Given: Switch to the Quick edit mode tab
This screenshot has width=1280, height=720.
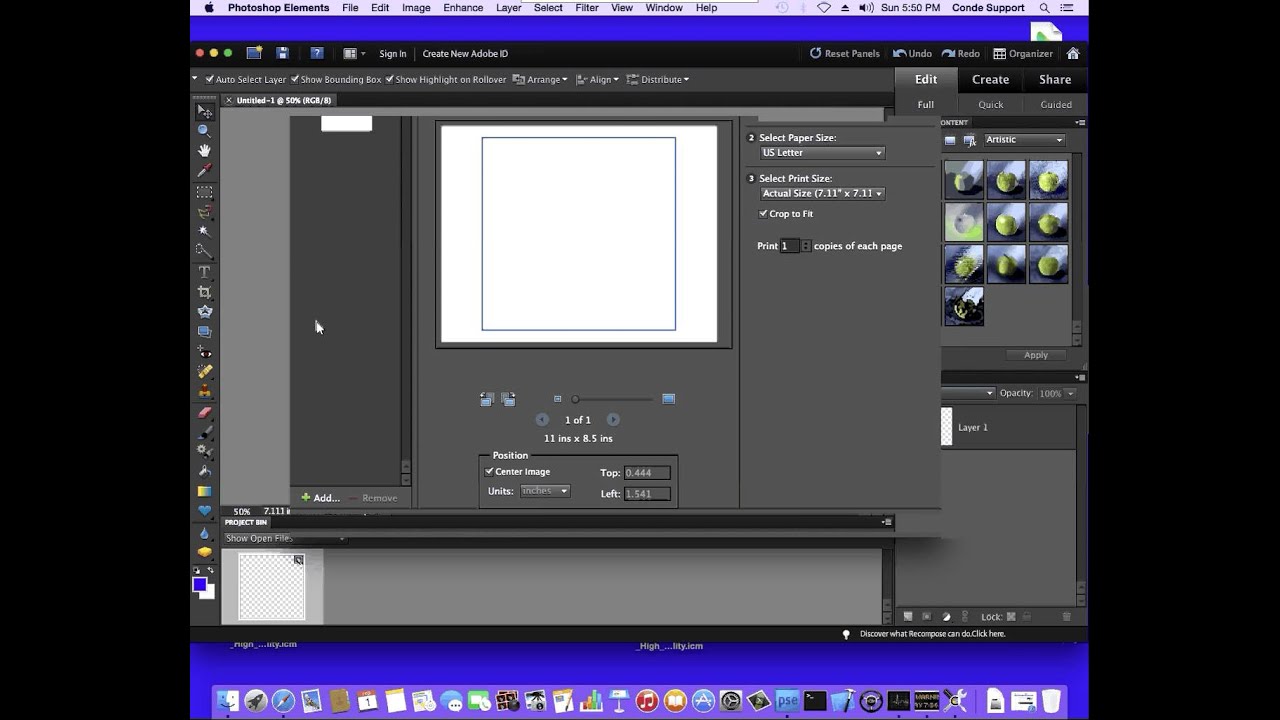Looking at the screenshot, I should click(991, 104).
